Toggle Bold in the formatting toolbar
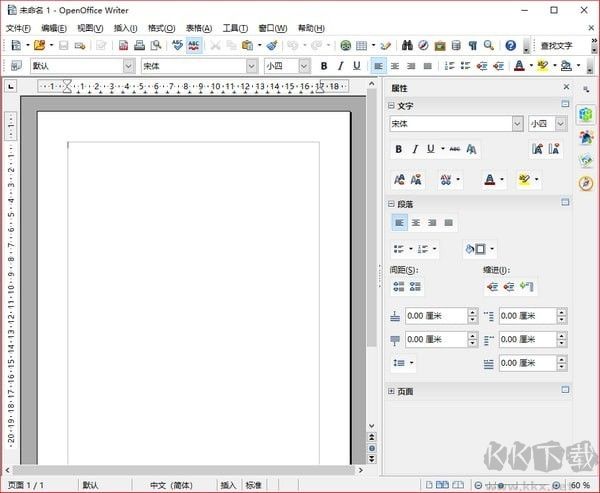Screen dimensions: 600x493 (x=324, y=66)
